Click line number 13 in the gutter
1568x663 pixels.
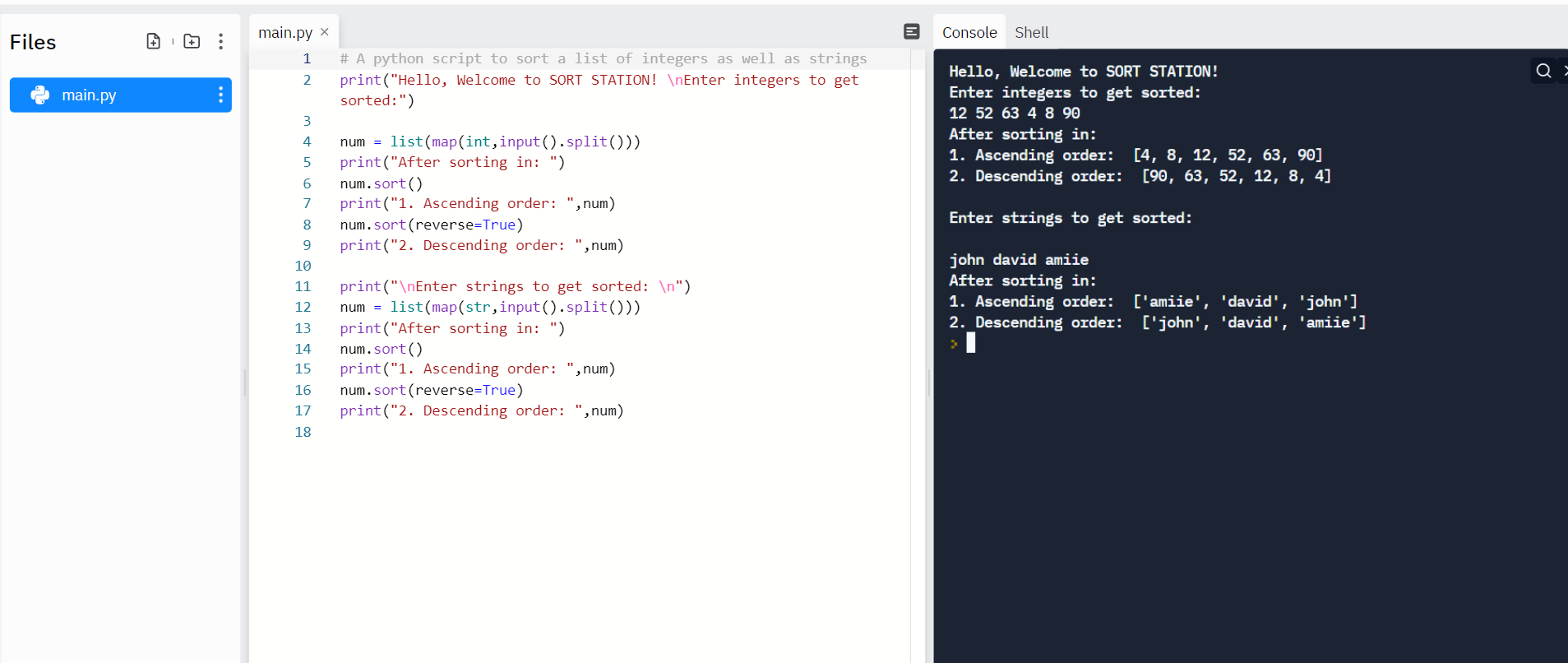point(303,328)
